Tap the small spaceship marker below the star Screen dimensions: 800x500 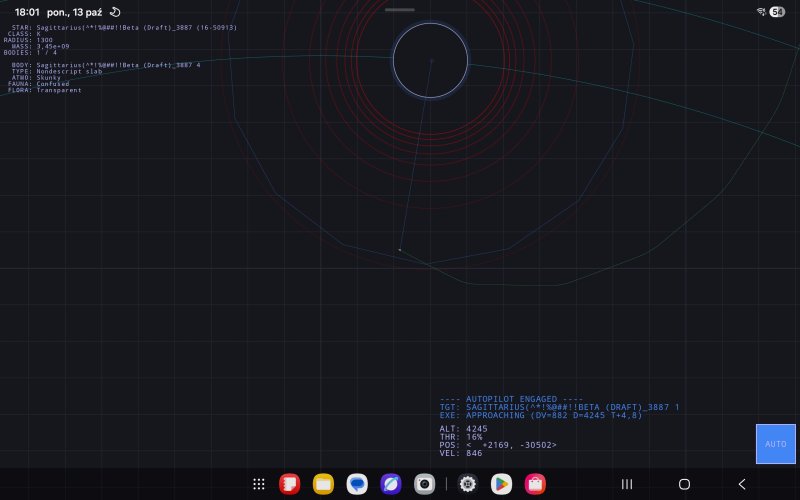pyautogui.click(x=400, y=249)
